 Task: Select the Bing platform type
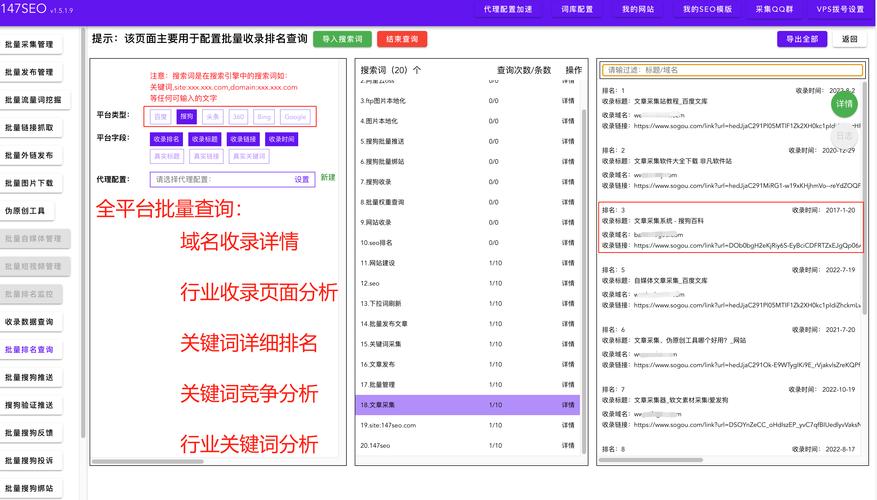tap(264, 116)
